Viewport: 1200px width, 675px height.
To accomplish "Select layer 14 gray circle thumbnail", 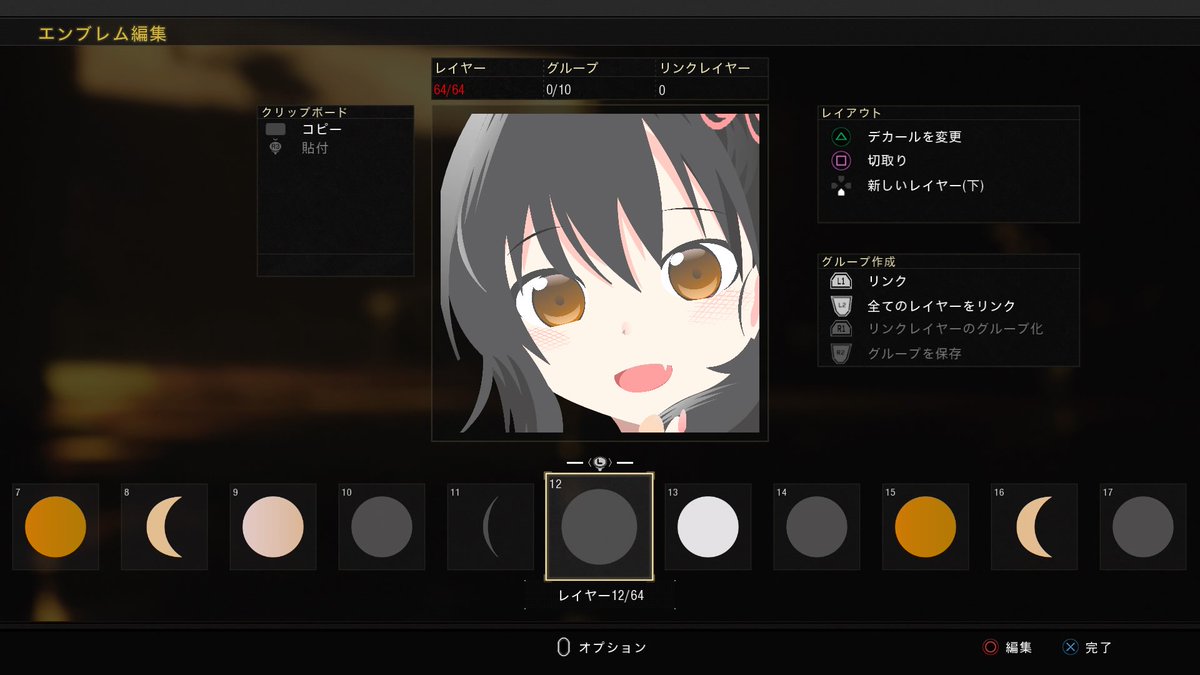I will [817, 527].
